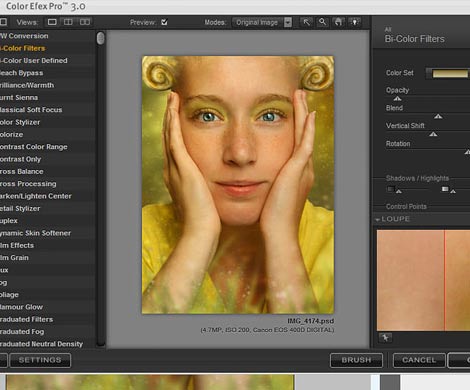Choose the arrow select tool
The width and height of the screenshot is (470, 390).
pyautogui.click(x=306, y=22)
